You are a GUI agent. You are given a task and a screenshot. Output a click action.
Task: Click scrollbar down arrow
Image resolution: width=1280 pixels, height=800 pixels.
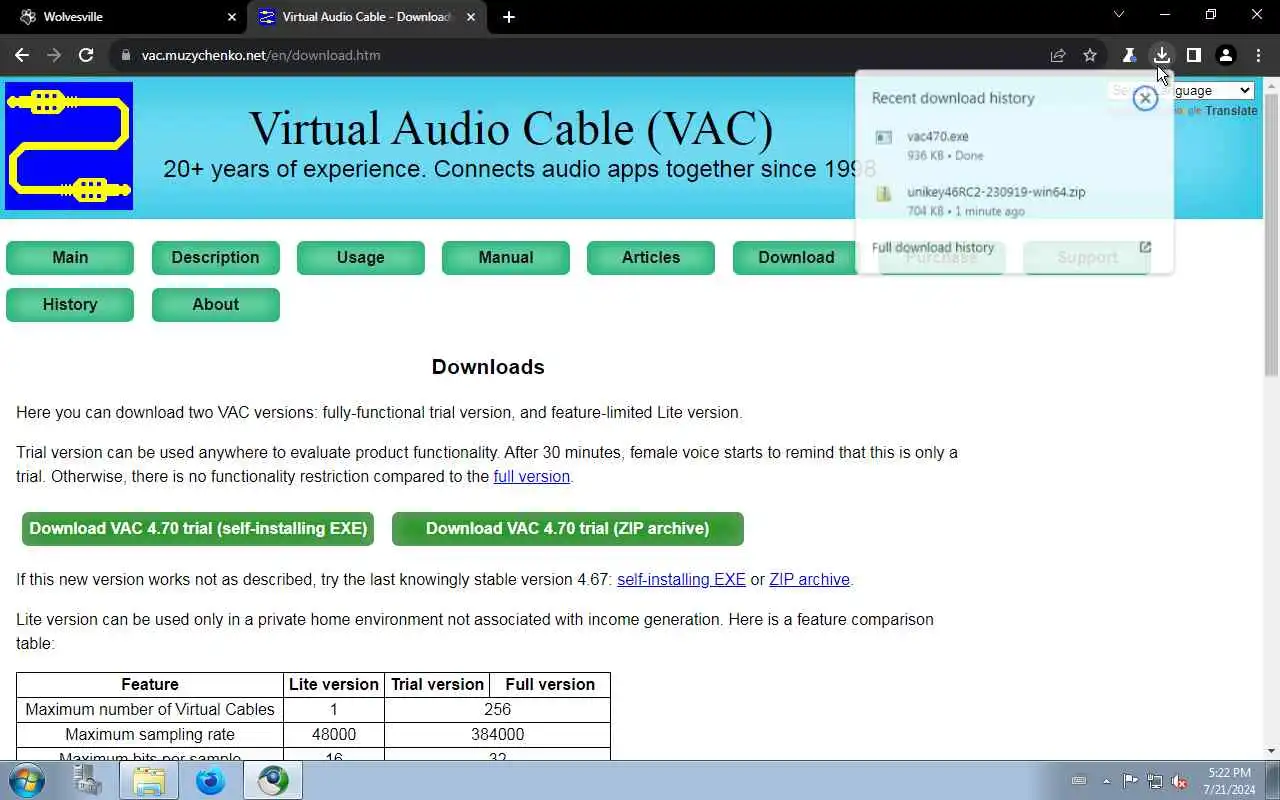1271,751
